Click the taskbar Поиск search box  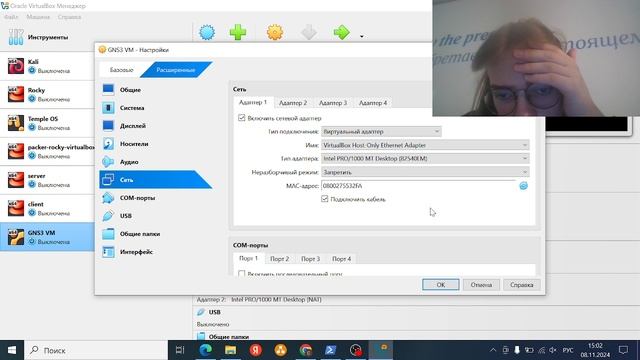(96, 350)
